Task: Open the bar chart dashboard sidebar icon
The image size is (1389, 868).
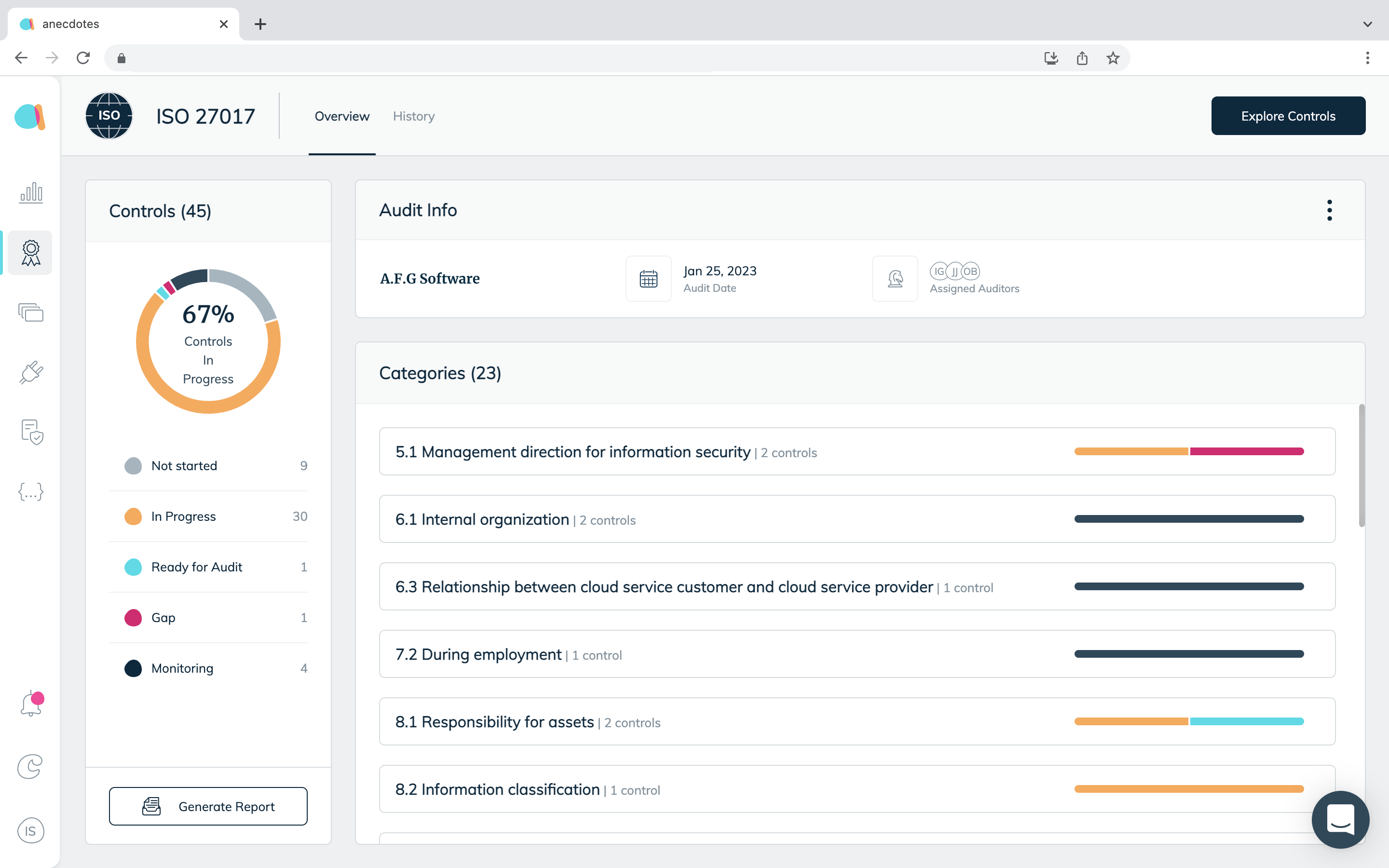Action: click(x=31, y=193)
